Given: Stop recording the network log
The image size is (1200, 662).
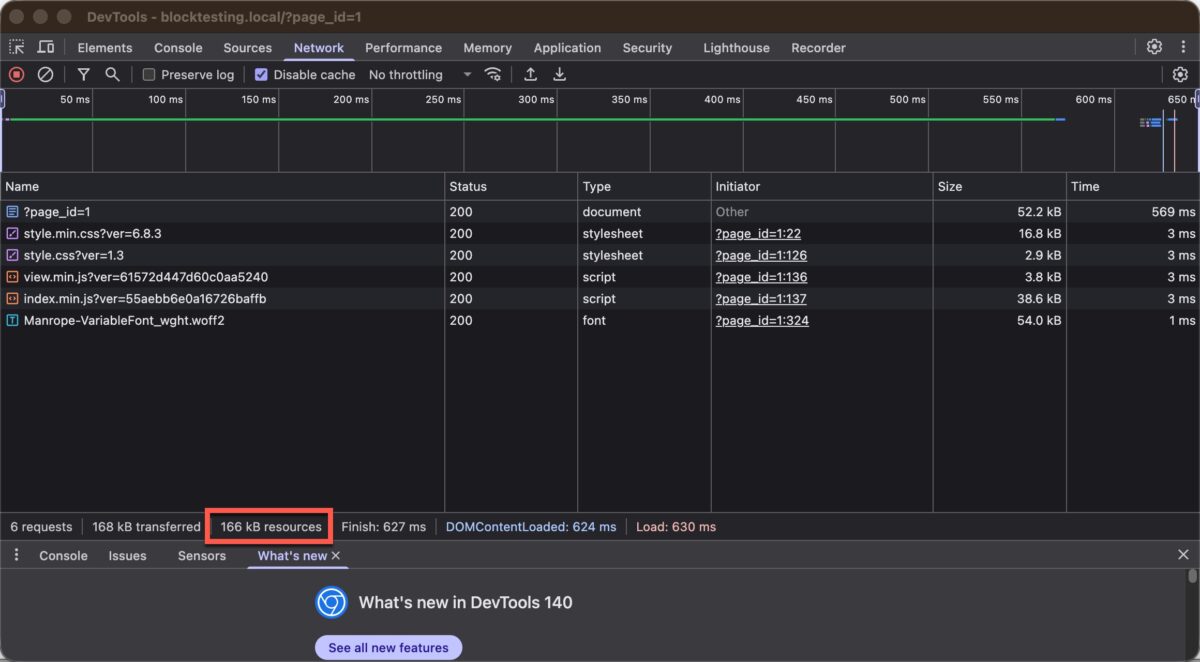Looking at the screenshot, I should tap(14, 74).
